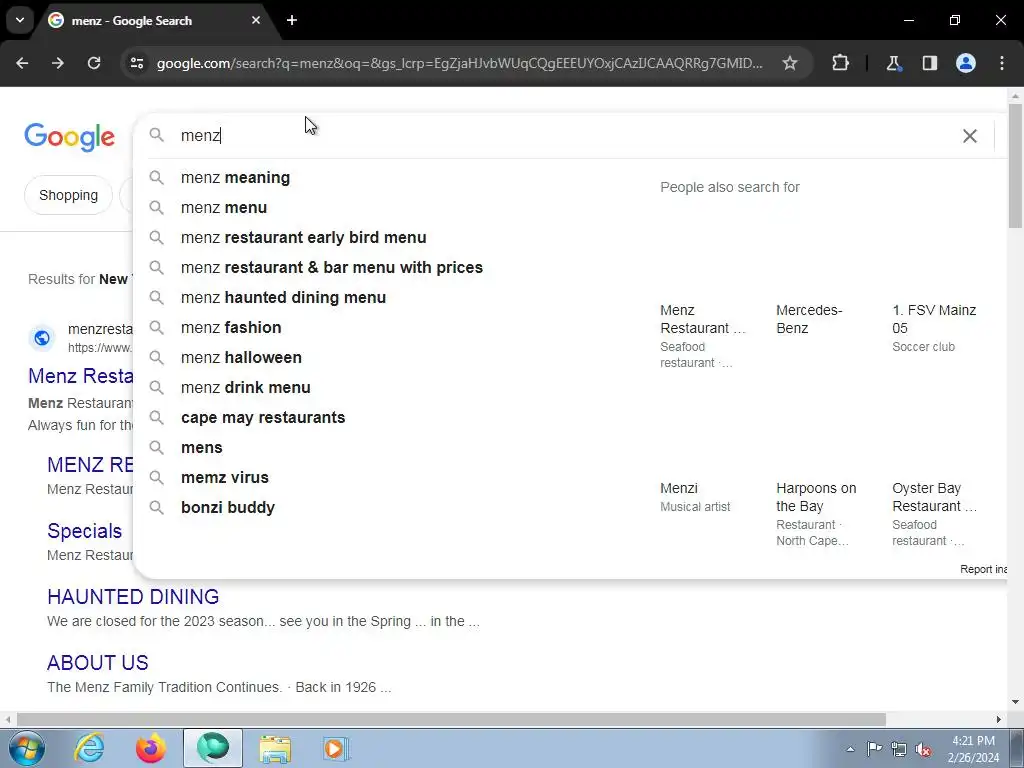This screenshot has height=768, width=1024.
Task: Open Windows Media Player on taskbar
Action: click(x=336, y=748)
